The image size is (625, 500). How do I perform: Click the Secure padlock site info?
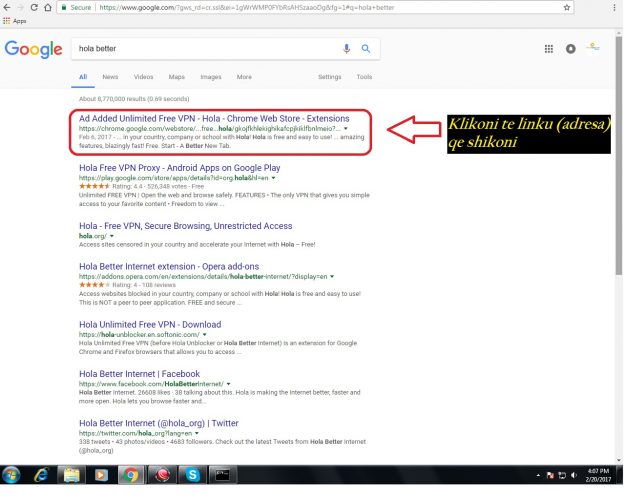pos(76,8)
